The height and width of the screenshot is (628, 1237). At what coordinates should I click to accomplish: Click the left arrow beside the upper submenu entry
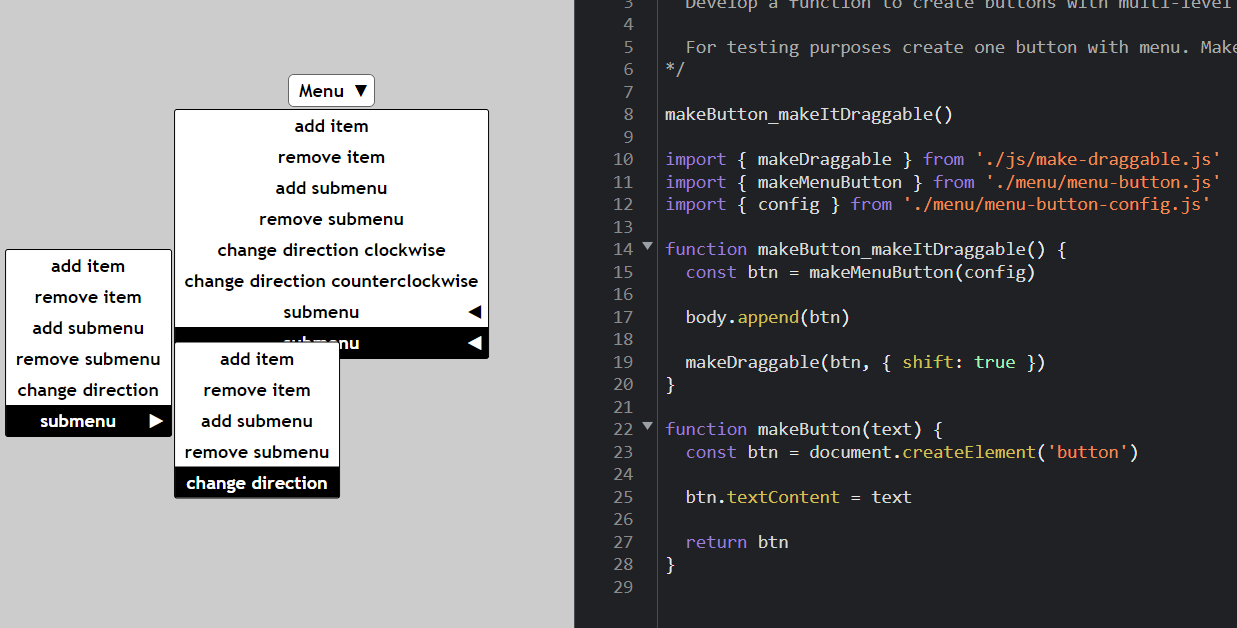pos(475,312)
